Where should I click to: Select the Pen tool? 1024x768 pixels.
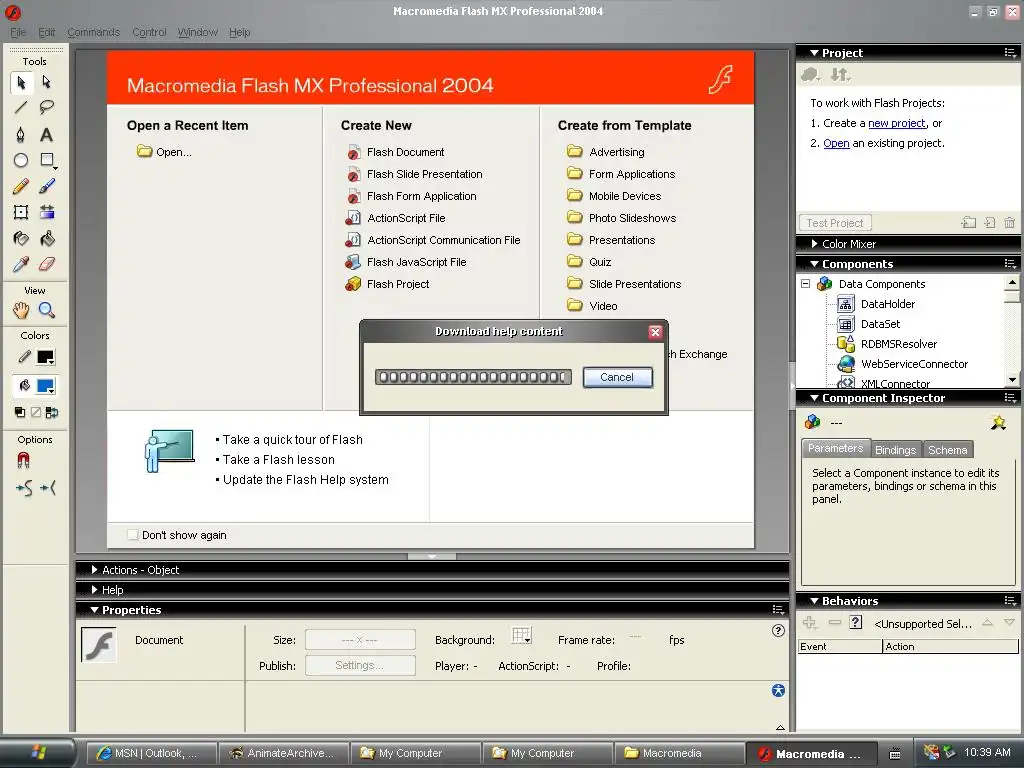[x=21, y=135]
